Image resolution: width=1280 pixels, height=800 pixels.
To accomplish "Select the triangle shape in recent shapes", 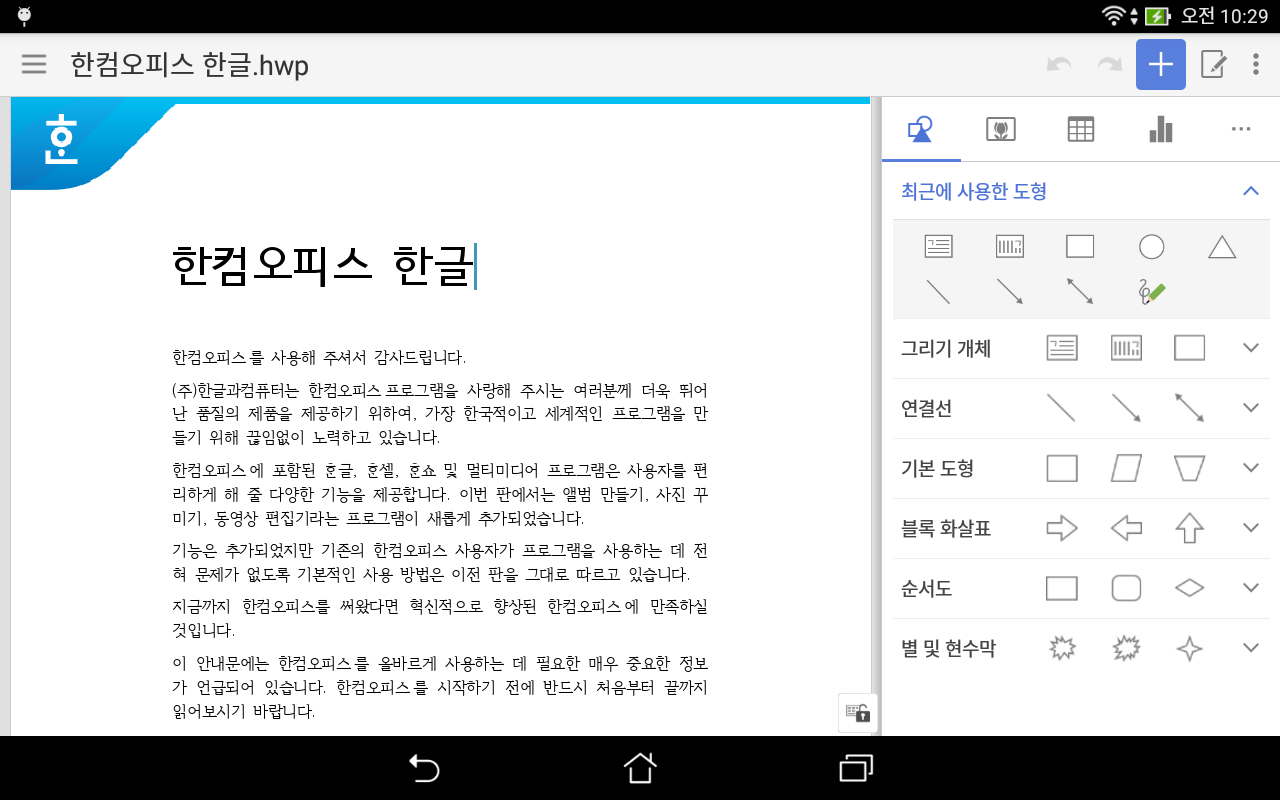I will tap(1222, 246).
